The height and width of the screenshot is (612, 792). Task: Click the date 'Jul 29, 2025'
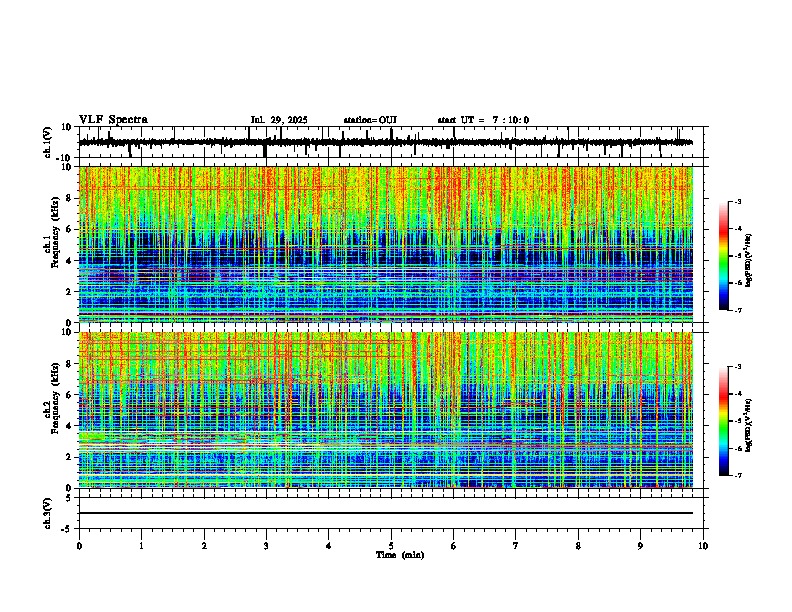pos(279,120)
